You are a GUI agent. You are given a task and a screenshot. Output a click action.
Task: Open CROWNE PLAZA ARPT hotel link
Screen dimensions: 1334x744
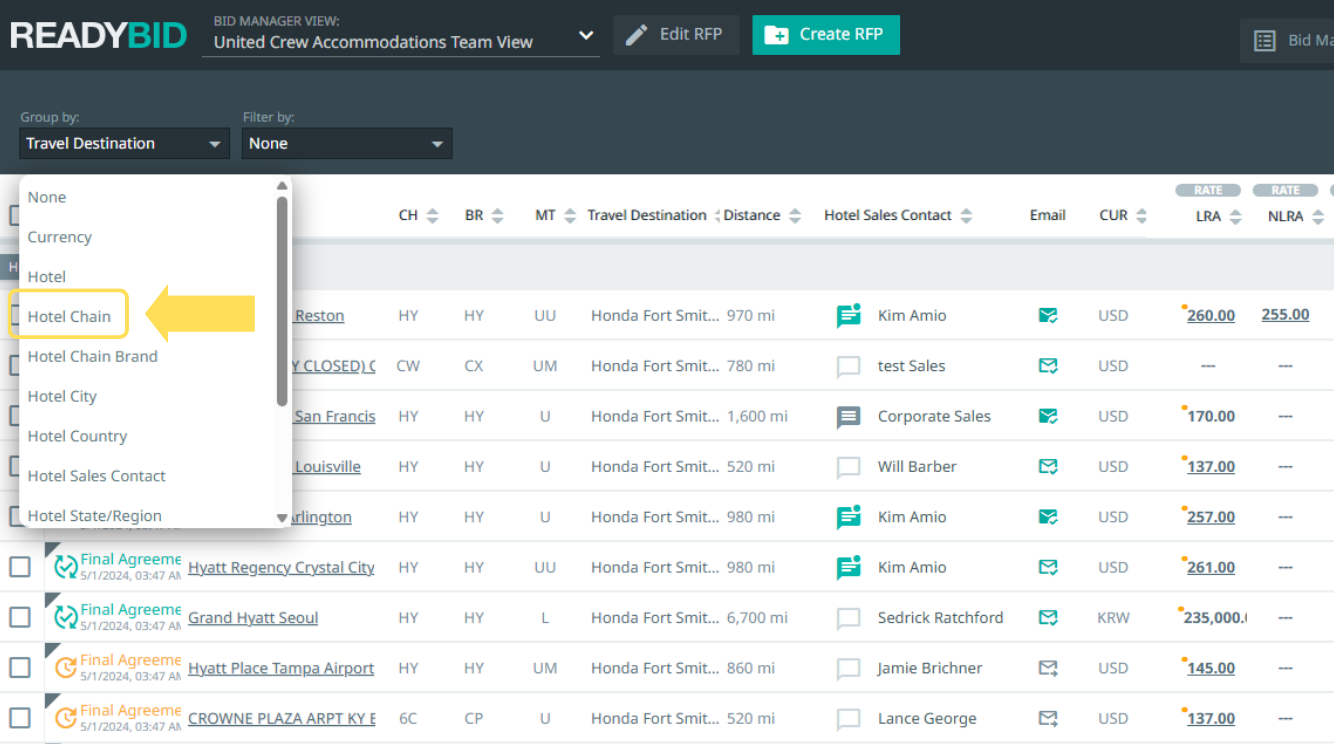click(x=282, y=718)
